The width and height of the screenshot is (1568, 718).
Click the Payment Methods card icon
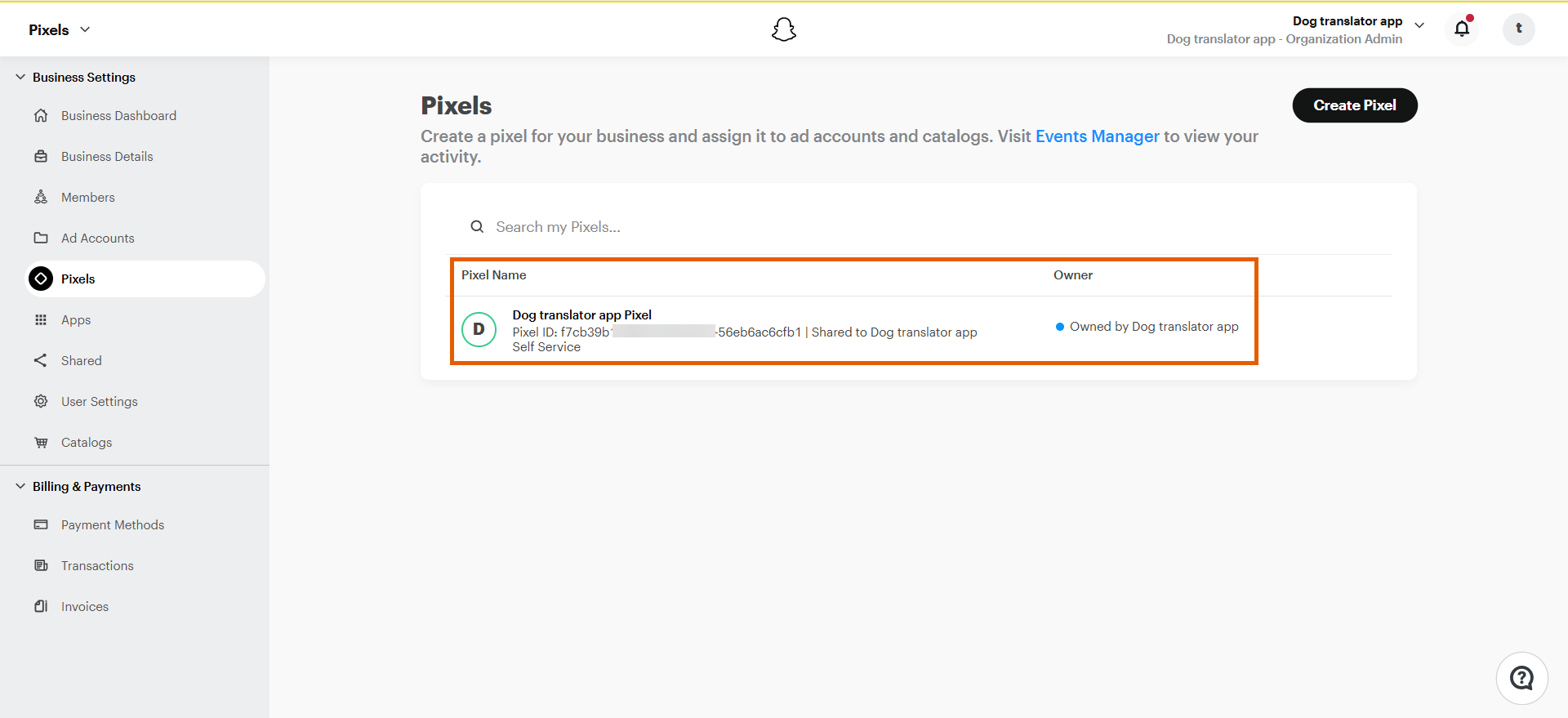(x=41, y=524)
